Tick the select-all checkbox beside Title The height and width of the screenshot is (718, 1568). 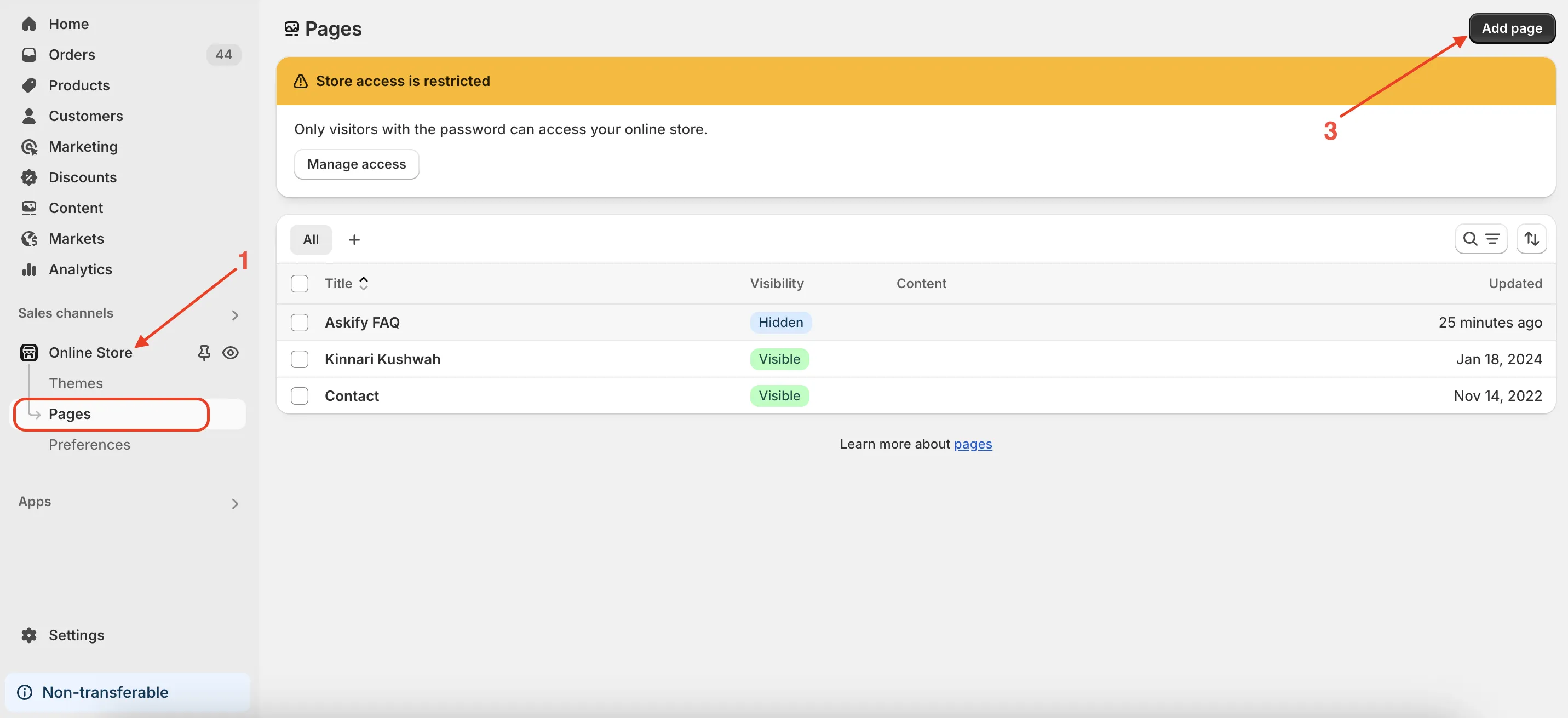[x=300, y=284]
